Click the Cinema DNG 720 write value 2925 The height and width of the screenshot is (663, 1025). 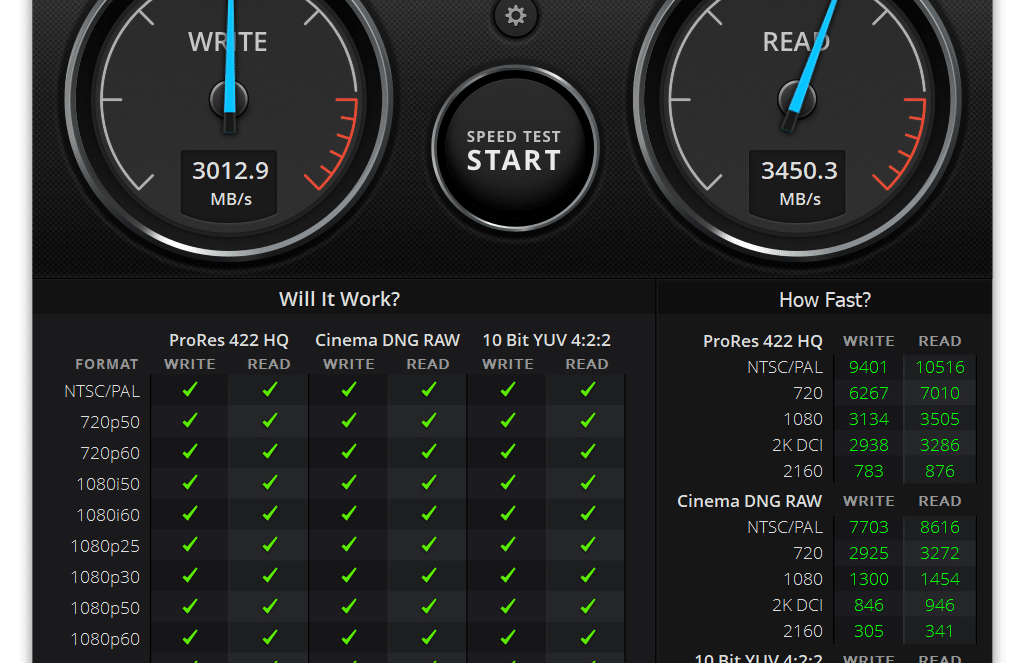pos(869,553)
